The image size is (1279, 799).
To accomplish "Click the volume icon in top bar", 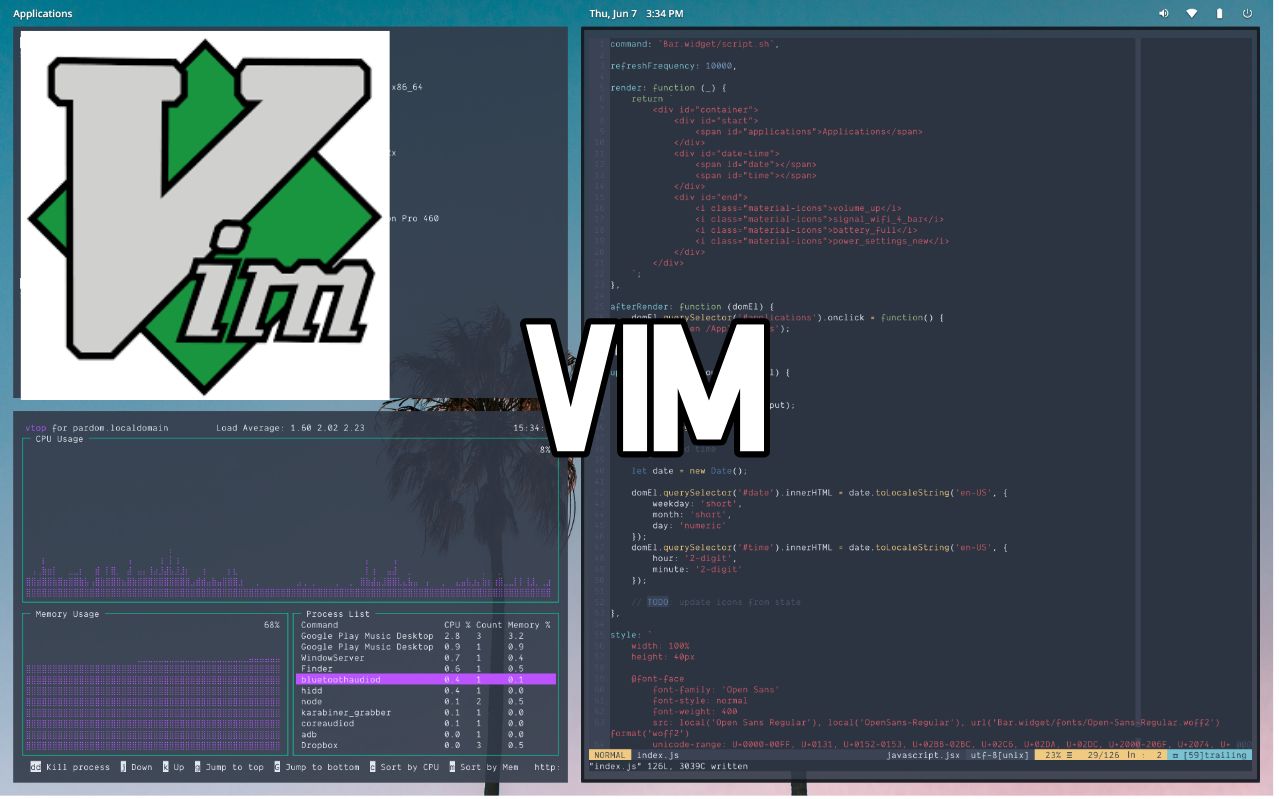I will pyautogui.click(x=1163, y=14).
